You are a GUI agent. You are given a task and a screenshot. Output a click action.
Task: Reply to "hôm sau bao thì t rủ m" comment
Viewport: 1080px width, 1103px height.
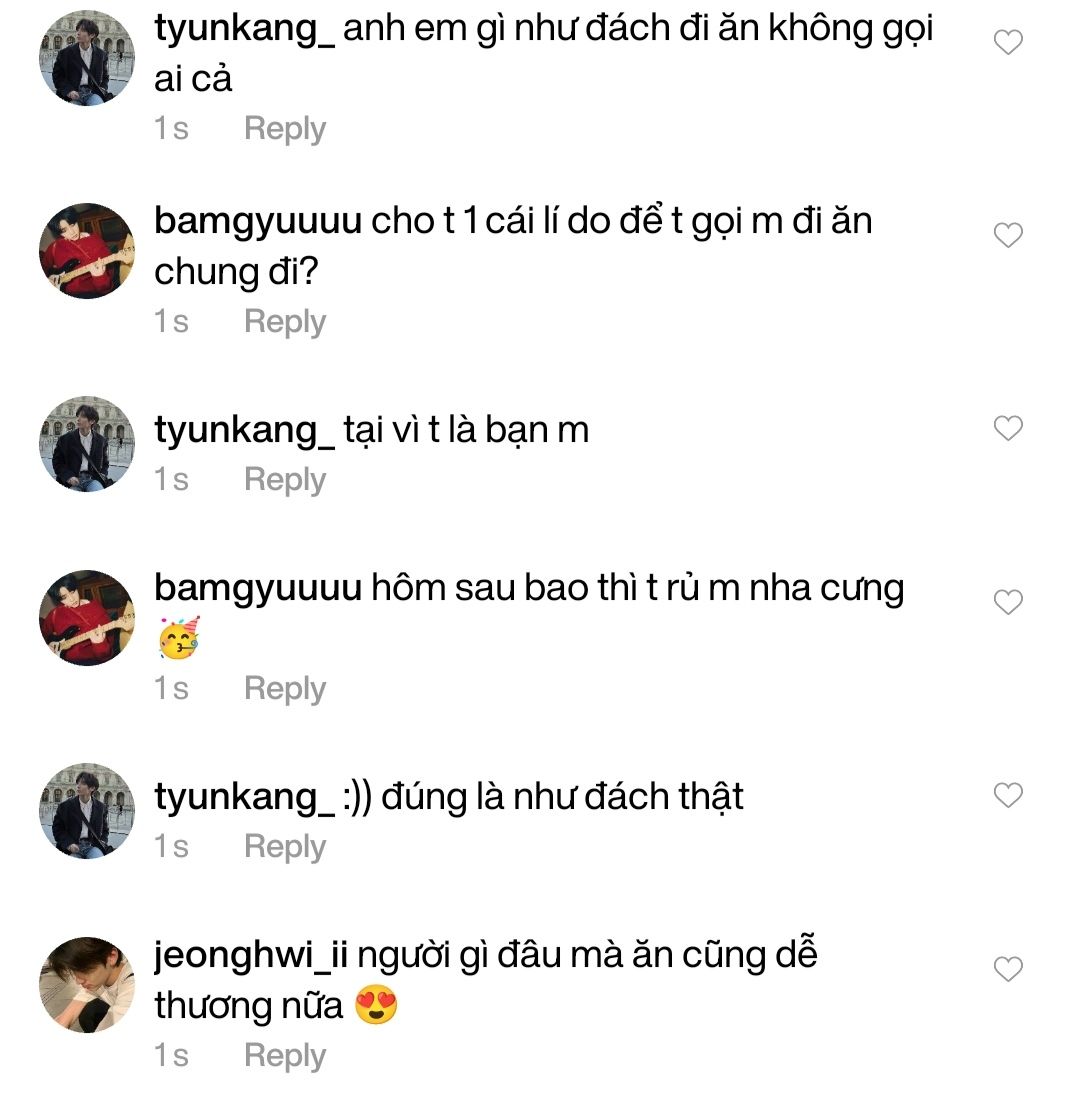(285, 689)
